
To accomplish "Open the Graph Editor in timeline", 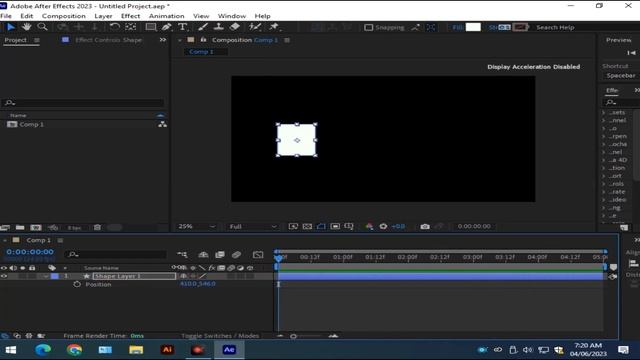I will point(258,255).
